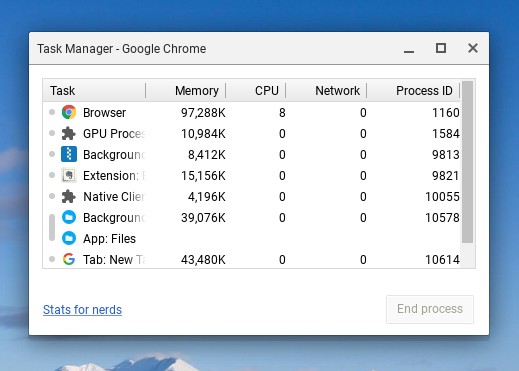Image resolution: width=519 pixels, height=371 pixels.
Task: Click the vertical scrollbar thumb in task list
Action: click(468, 162)
